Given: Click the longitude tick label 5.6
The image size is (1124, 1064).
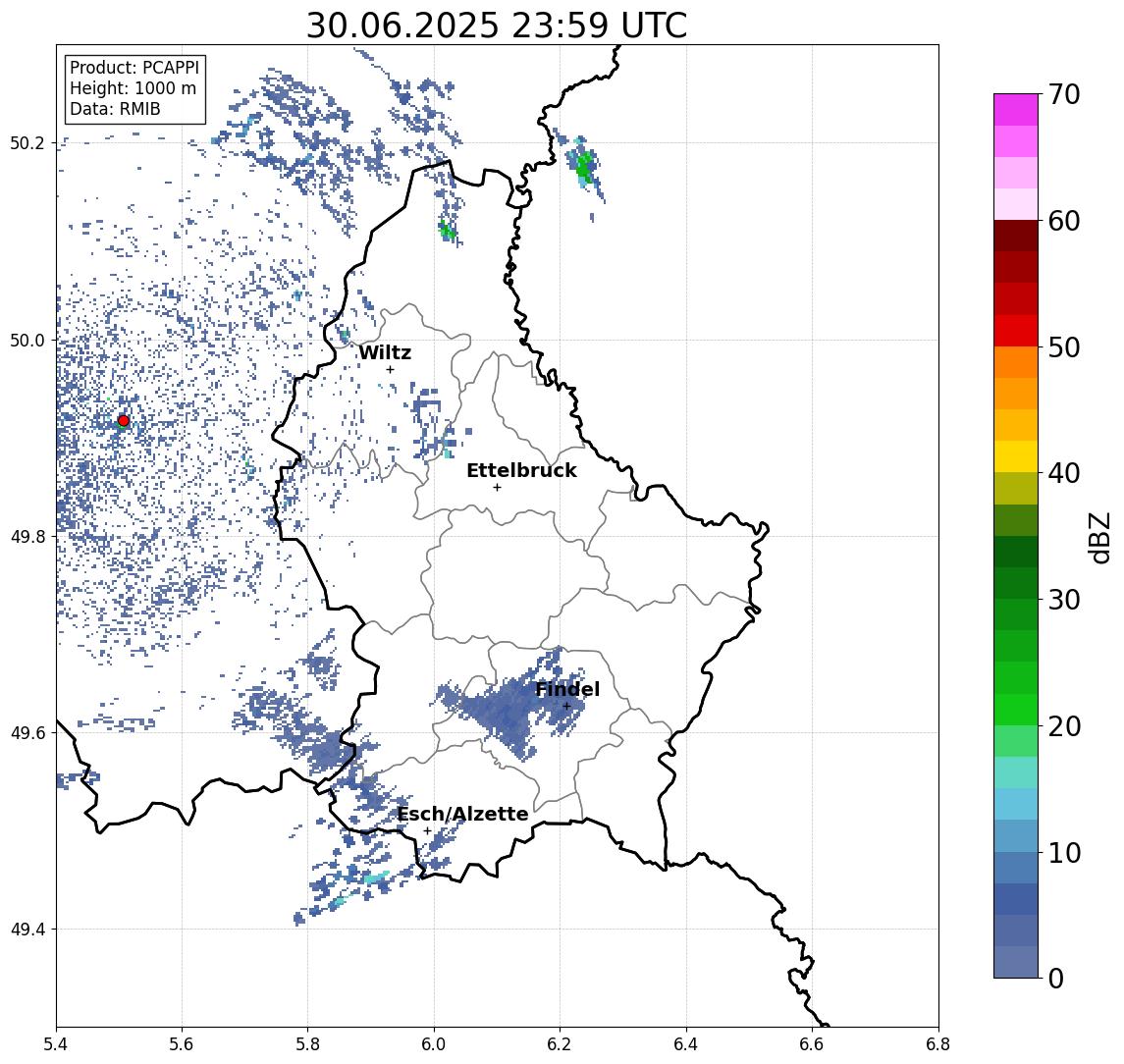Looking at the screenshot, I should [182, 1044].
